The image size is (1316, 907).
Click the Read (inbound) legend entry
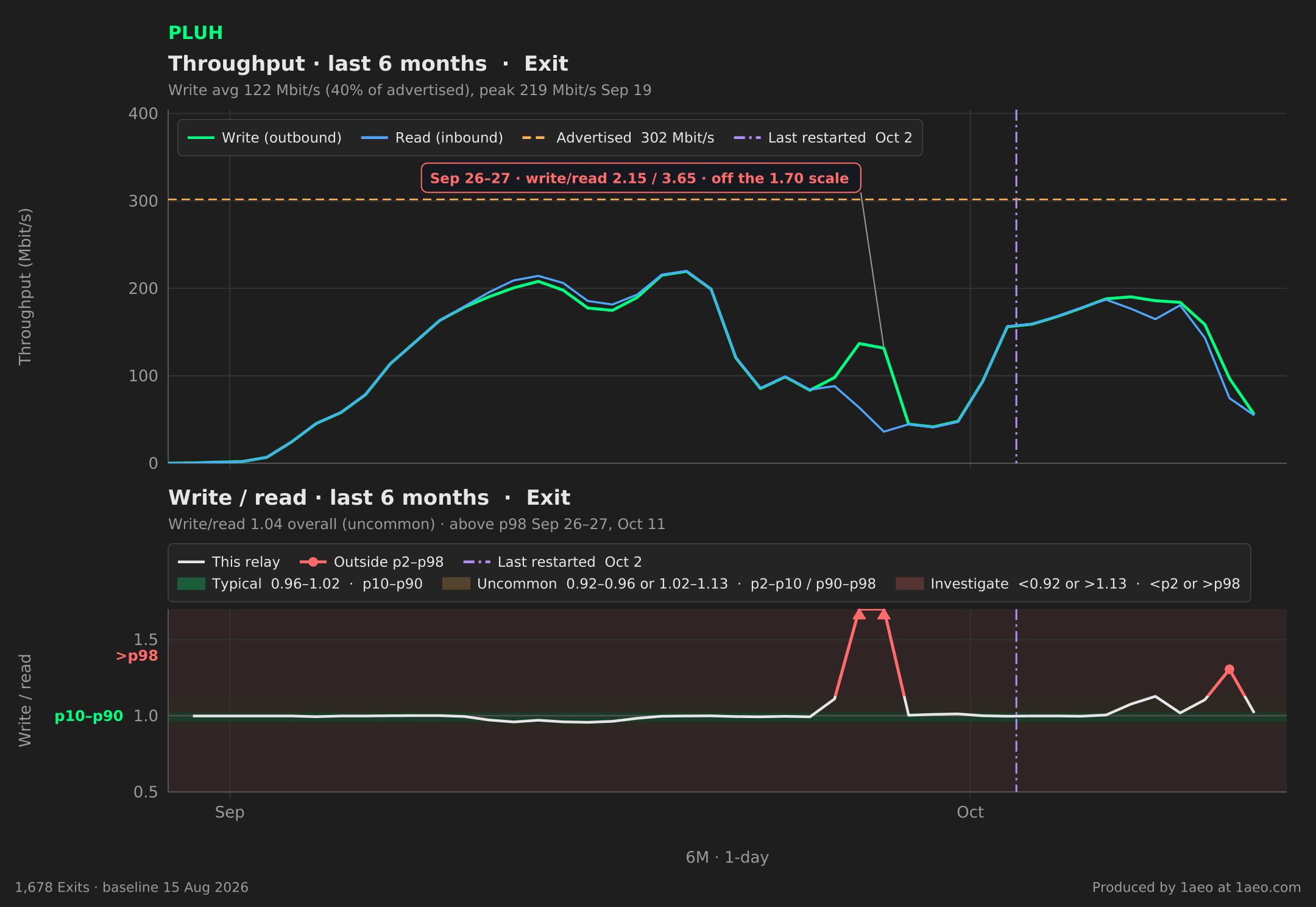tap(432, 138)
